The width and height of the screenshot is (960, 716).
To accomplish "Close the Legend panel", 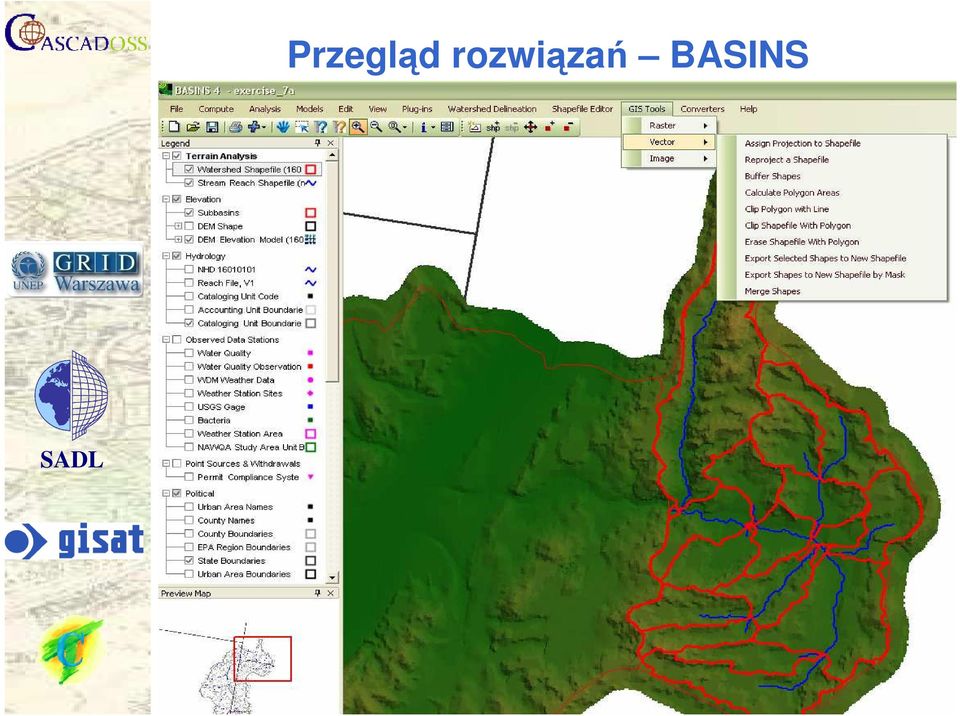I will (x=331, y=143).
